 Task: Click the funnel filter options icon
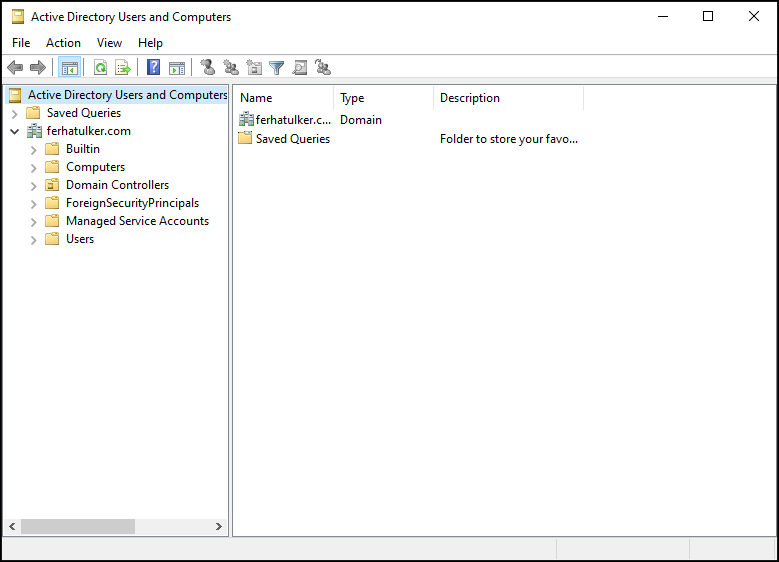pos(277,68)
